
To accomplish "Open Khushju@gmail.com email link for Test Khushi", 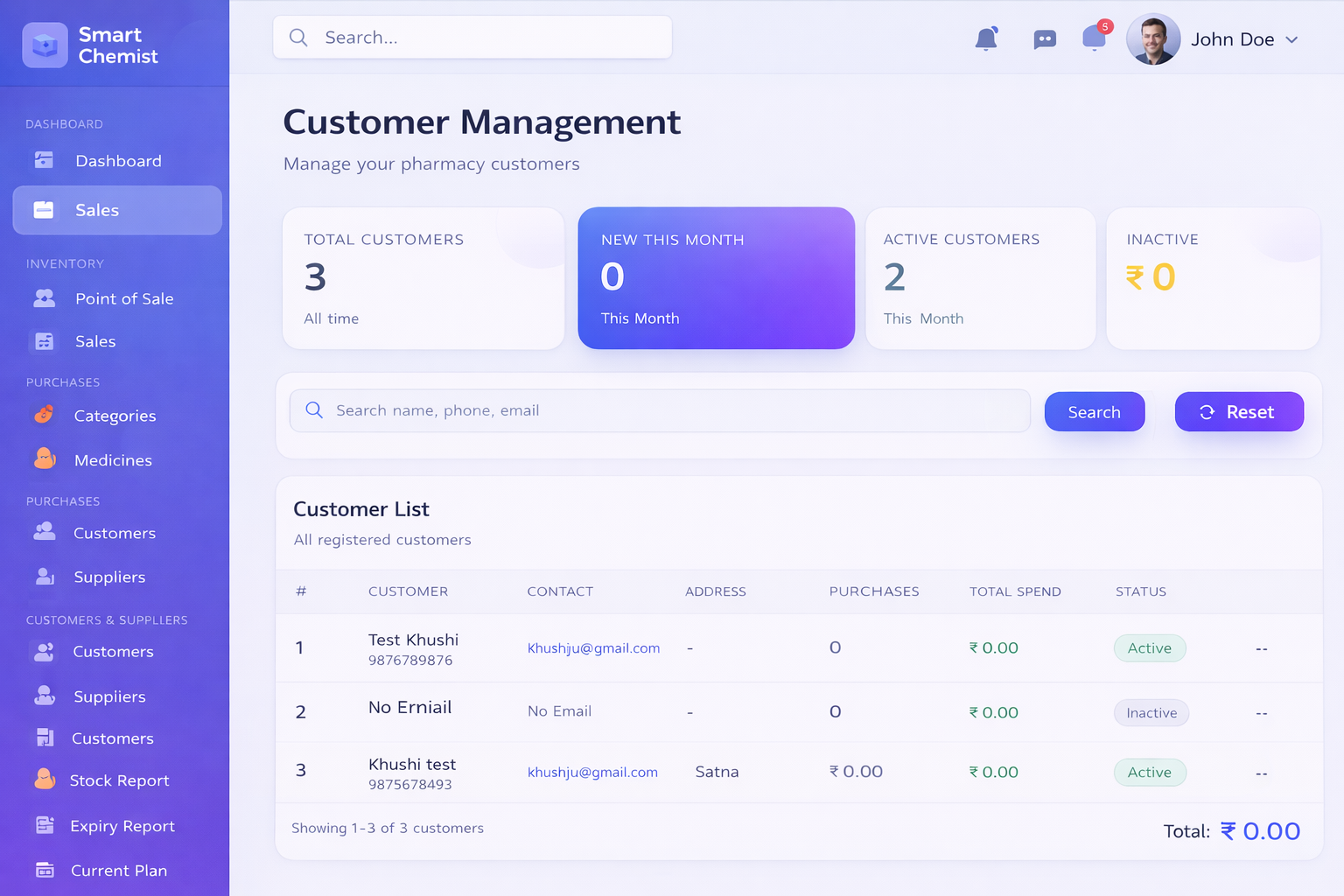I will 593,648.
